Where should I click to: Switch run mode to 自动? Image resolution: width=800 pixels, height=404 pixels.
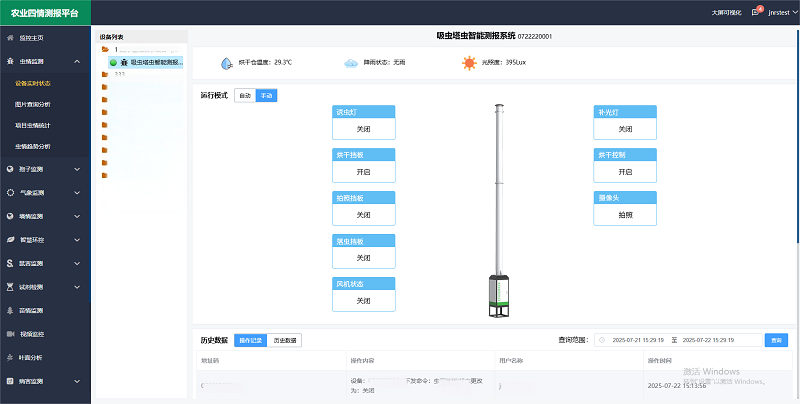click(x=245, y=96)
